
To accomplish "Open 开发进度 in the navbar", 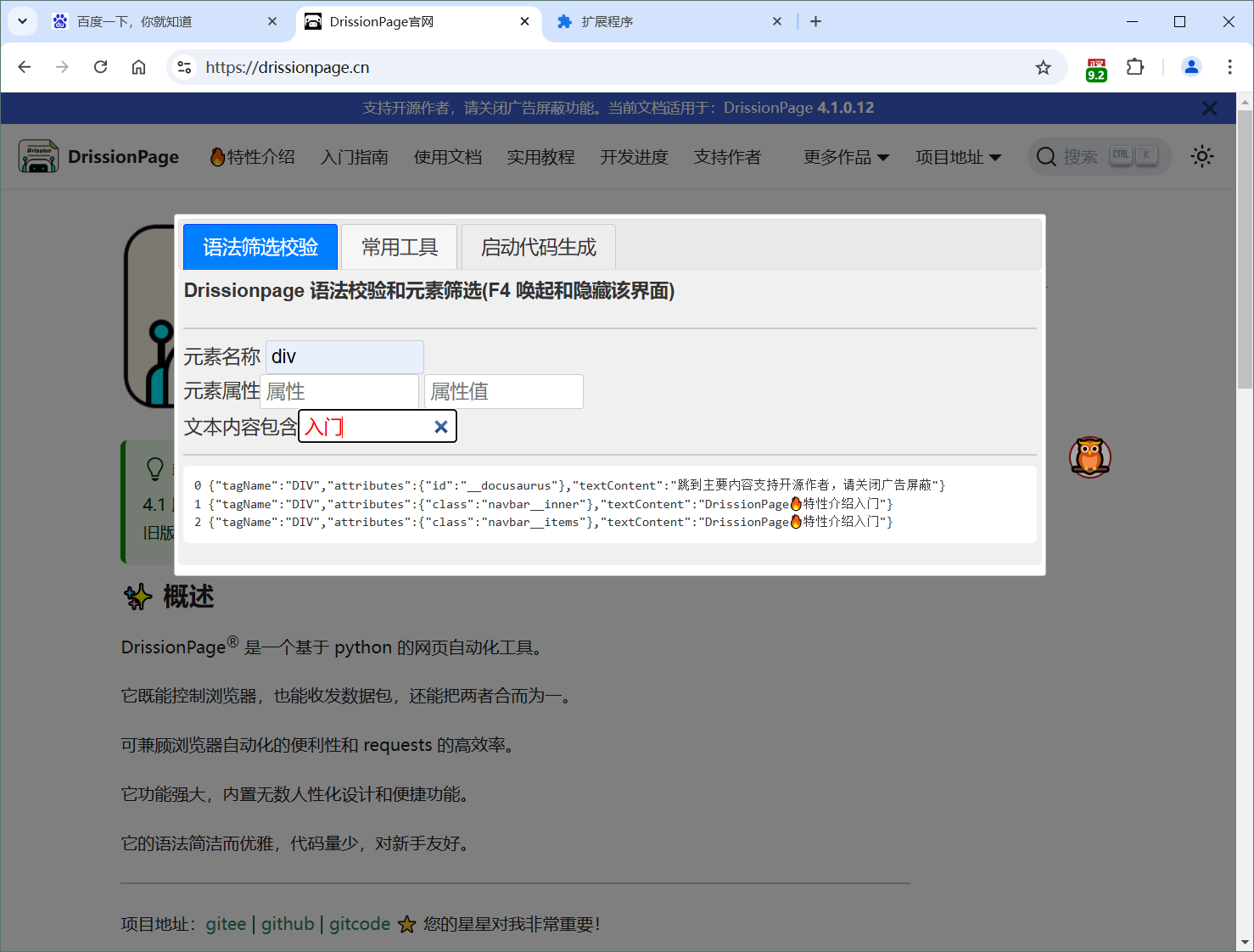I will pyautogui.click(x=635, y=157).
